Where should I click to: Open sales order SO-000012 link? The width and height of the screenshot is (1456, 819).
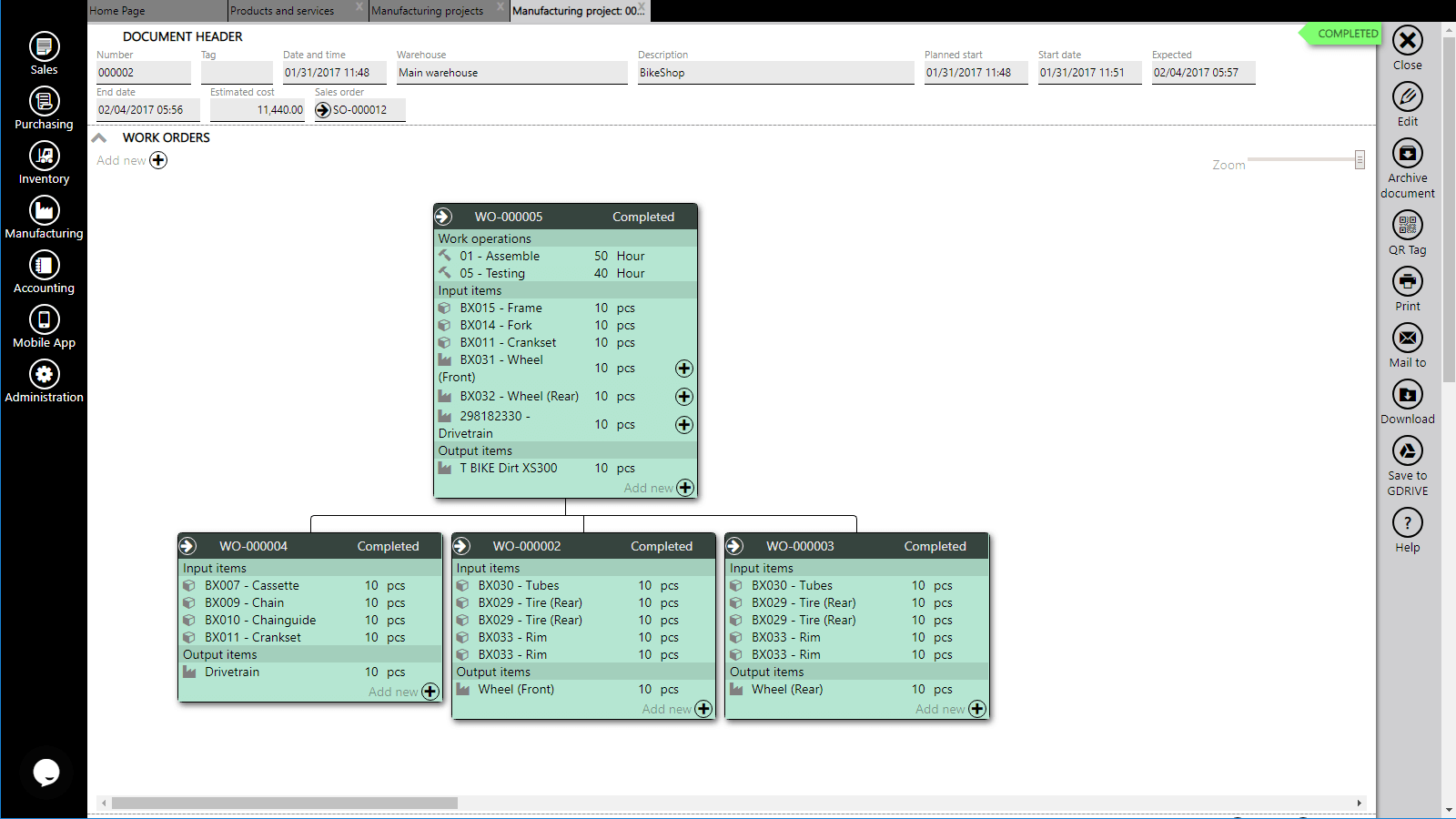pyautogui.click(x=323, y=110)
